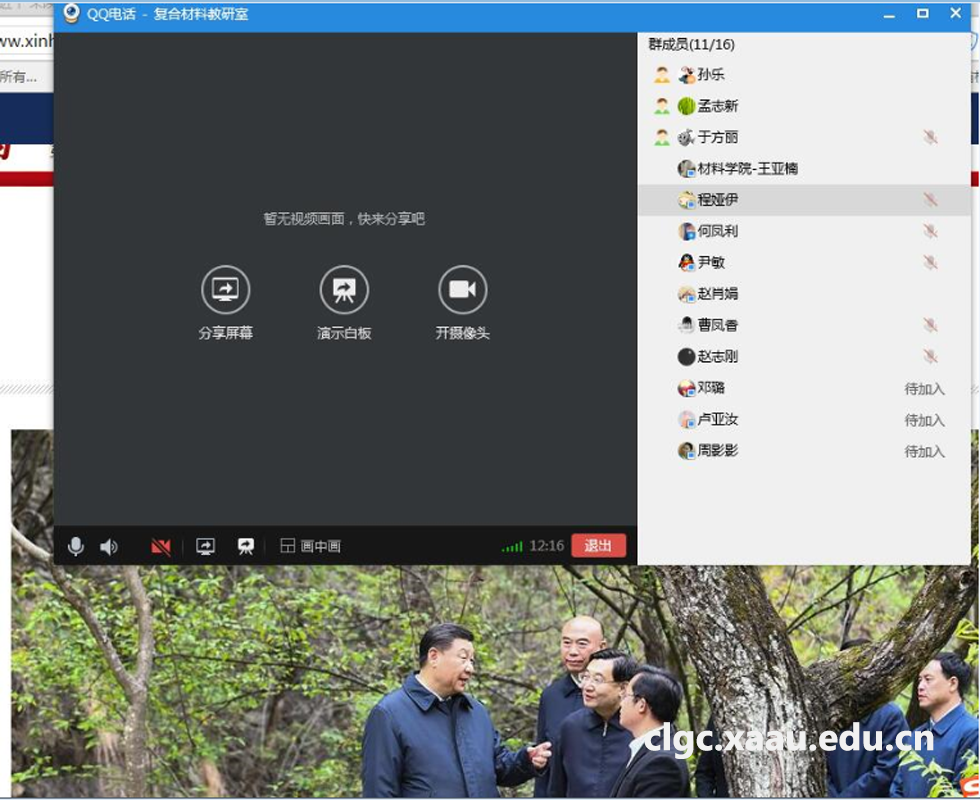Click the large 分享屏幕 share screen icon
Viewport: 980px width, 800px height.
(225, 290)
